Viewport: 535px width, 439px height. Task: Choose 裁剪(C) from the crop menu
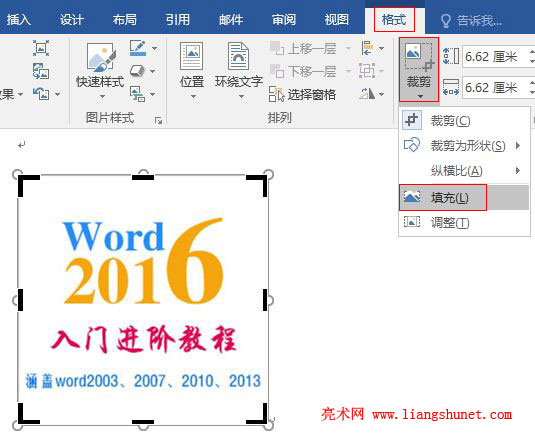coord(465,120)
